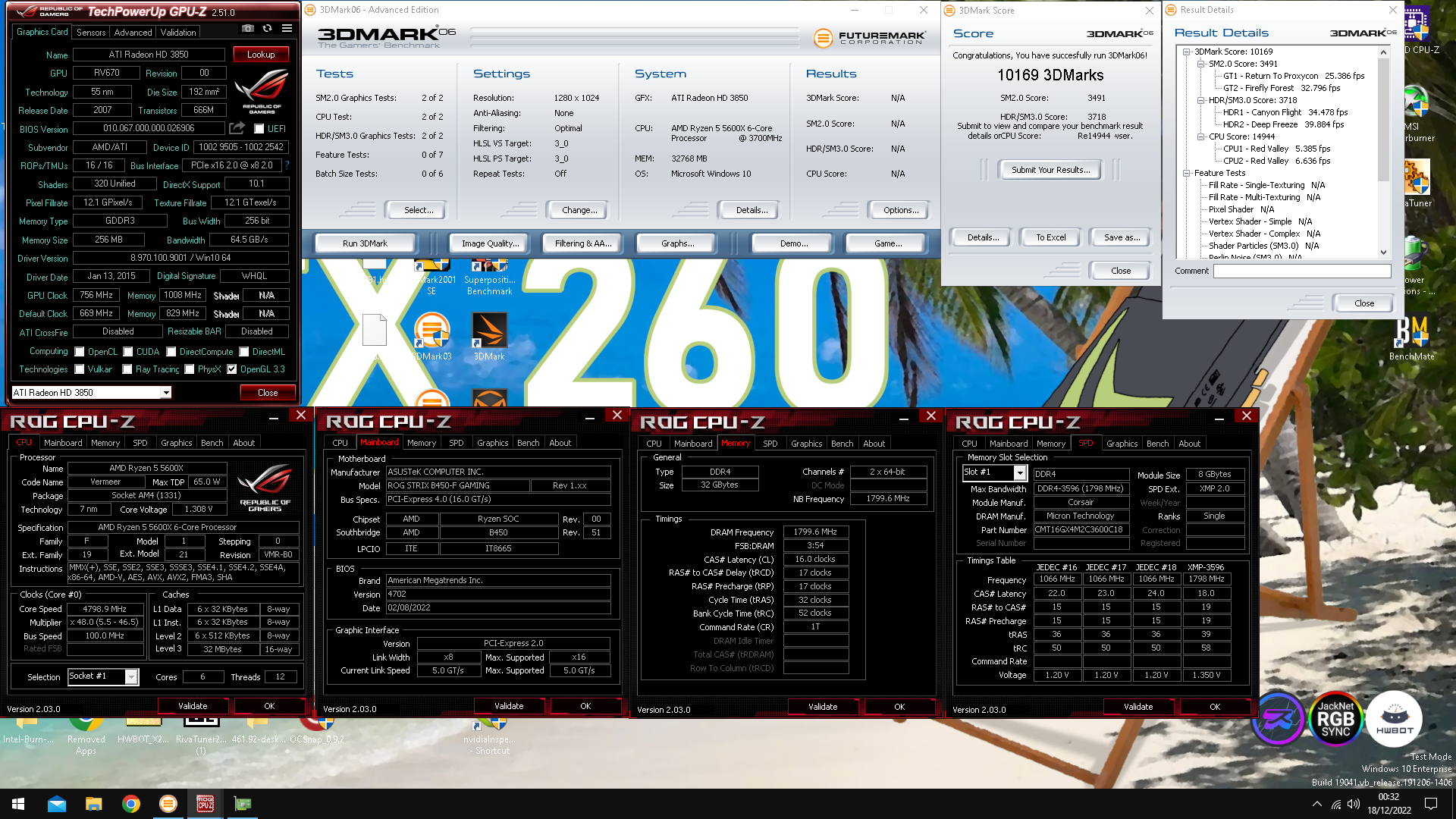Collapse the CPU Score 14944 tree node
This screenshot has height=819, width=1456.
pos(1201,136)
